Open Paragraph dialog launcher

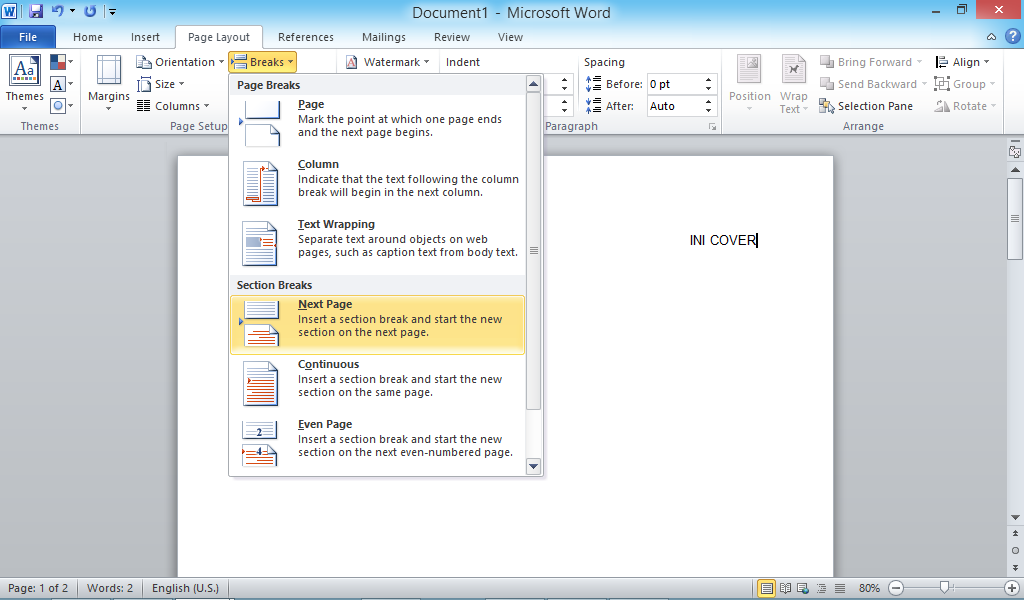(712, 127)
